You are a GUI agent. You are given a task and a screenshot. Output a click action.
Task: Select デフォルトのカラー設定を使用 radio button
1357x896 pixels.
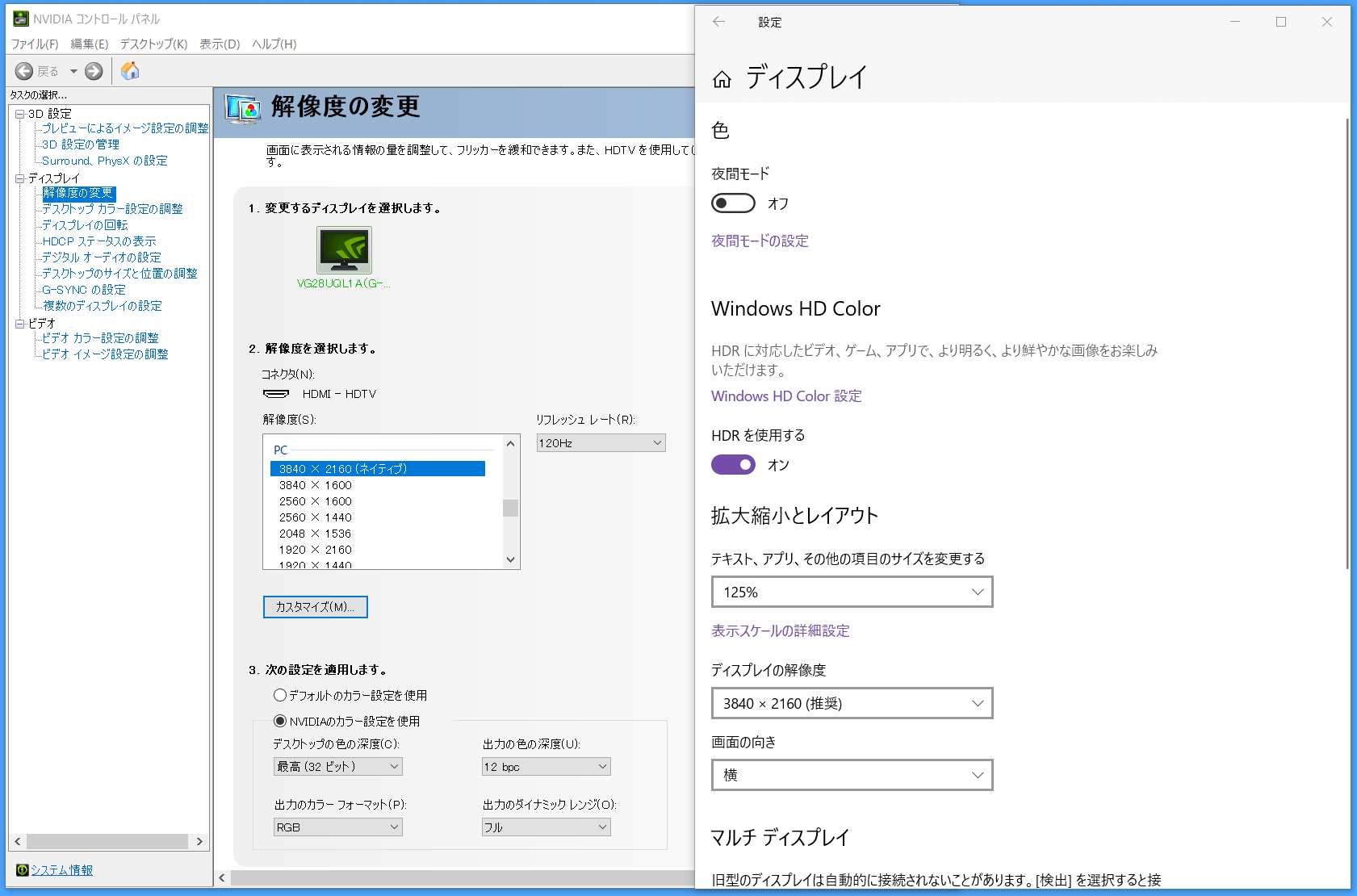[x=280, y=695]
